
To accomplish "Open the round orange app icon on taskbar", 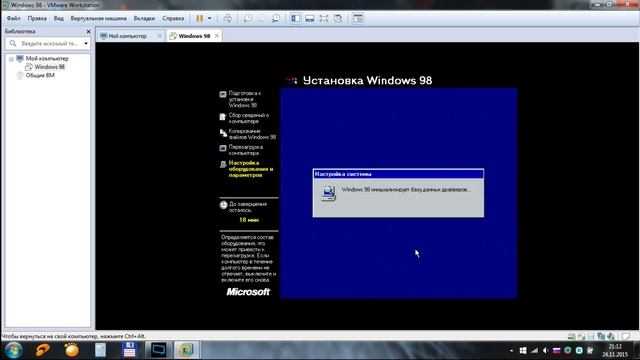I will [x=71, y=350].
